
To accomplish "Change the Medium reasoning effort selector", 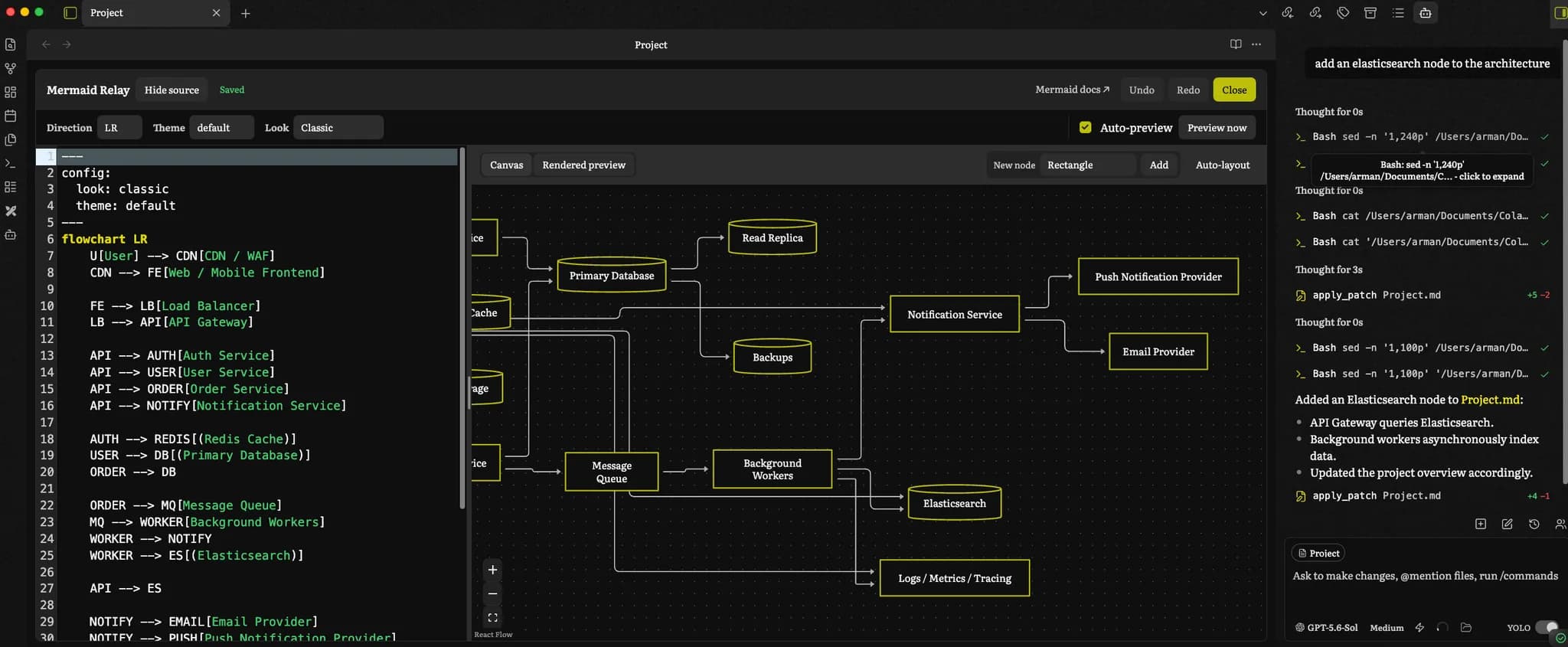I will [1387, 627].
